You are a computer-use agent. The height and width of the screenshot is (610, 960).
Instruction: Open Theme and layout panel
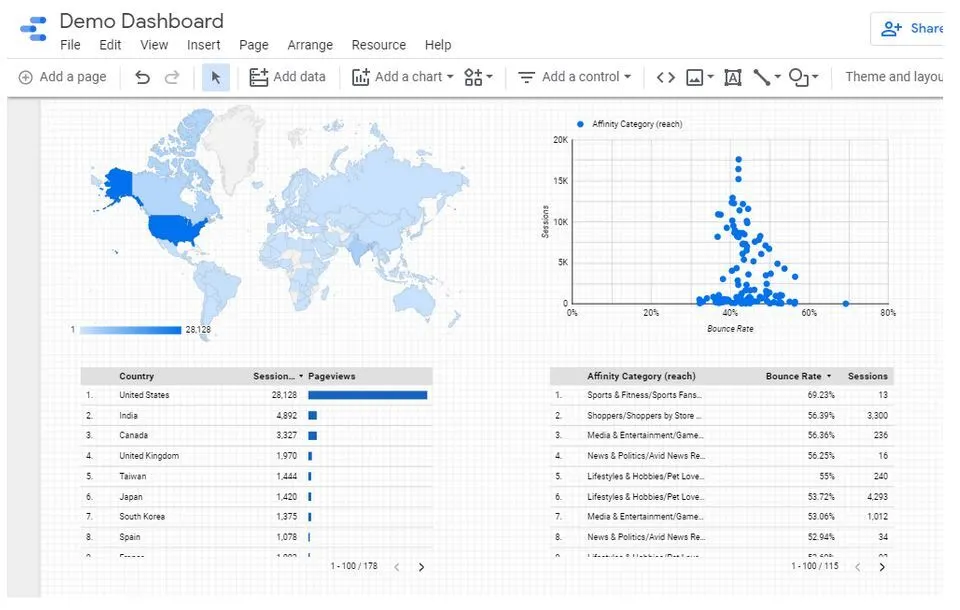click(x=894, y=77)
